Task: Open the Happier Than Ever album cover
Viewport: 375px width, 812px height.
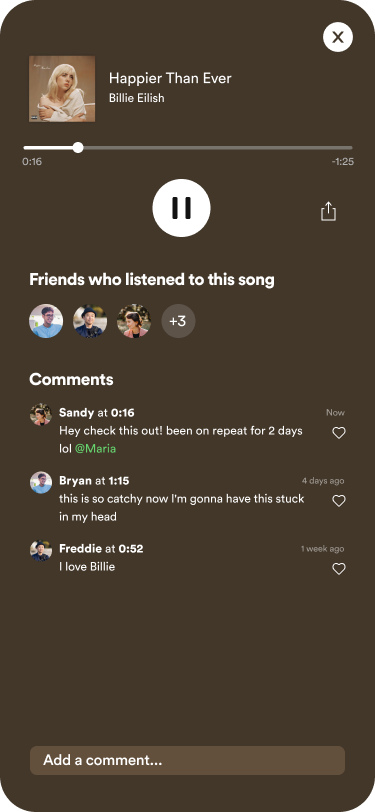Action: pyautogui.click(x=62, y=89)
